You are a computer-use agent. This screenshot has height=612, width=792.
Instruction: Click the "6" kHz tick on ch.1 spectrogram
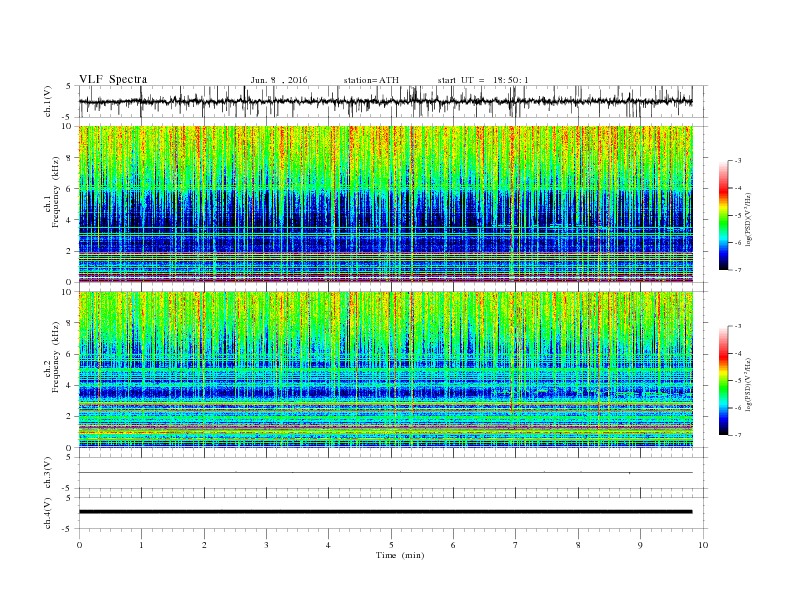coord(70,189)
